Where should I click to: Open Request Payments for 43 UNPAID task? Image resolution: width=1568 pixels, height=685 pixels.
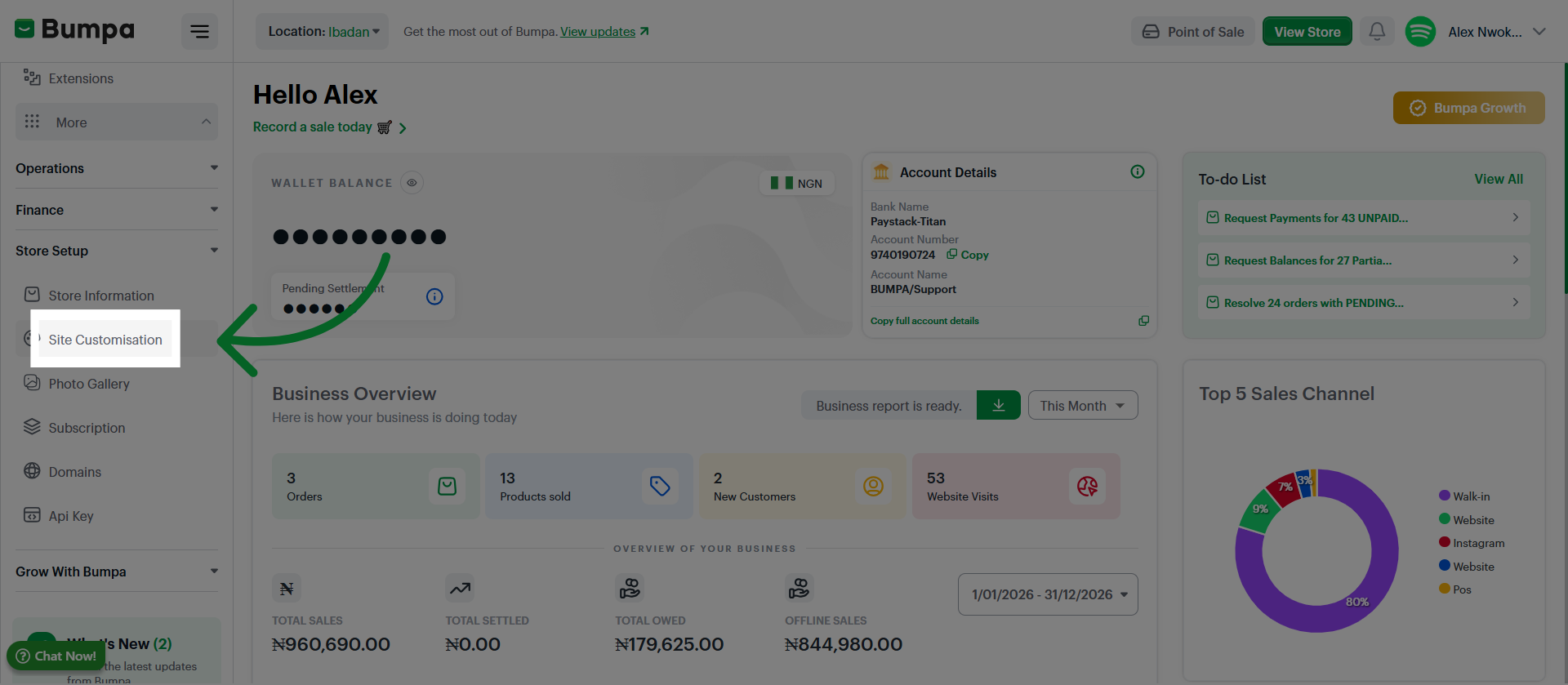point(1363,218)
